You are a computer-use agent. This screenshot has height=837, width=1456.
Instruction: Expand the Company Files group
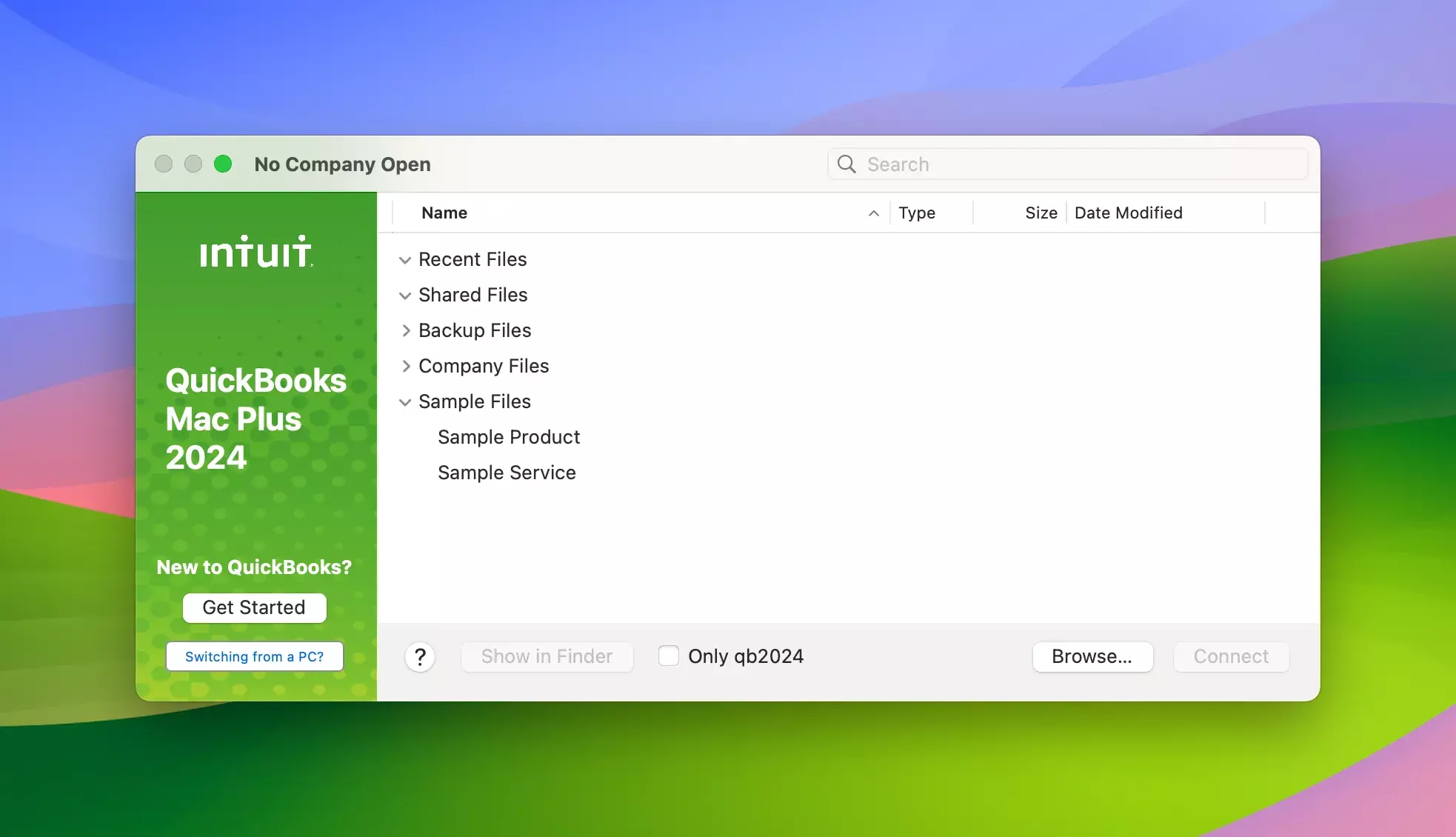(x=405, y=367)
